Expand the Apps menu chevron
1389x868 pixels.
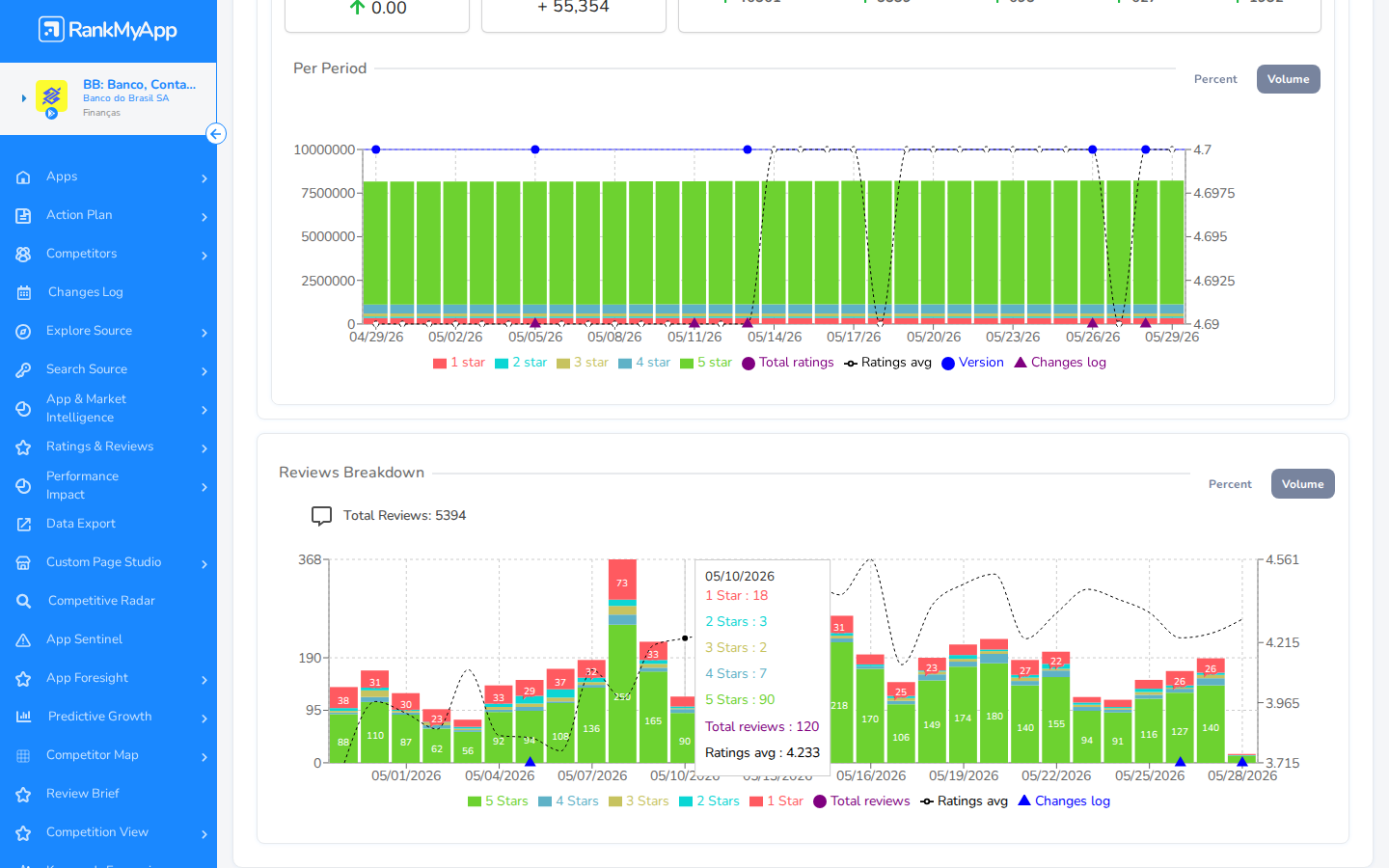click(204, 178)
